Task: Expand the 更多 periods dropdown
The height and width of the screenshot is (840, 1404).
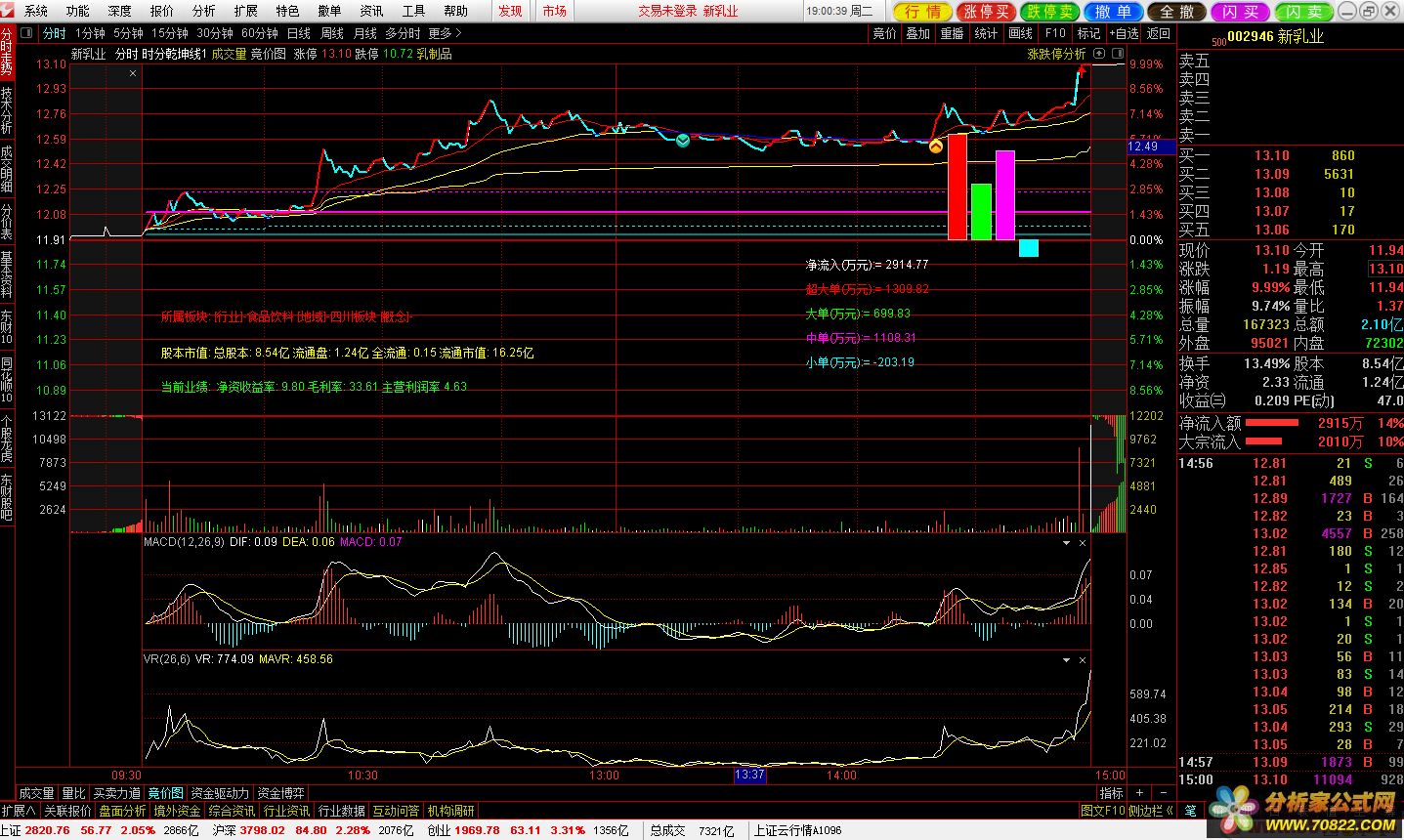Action: pos(445,33)
